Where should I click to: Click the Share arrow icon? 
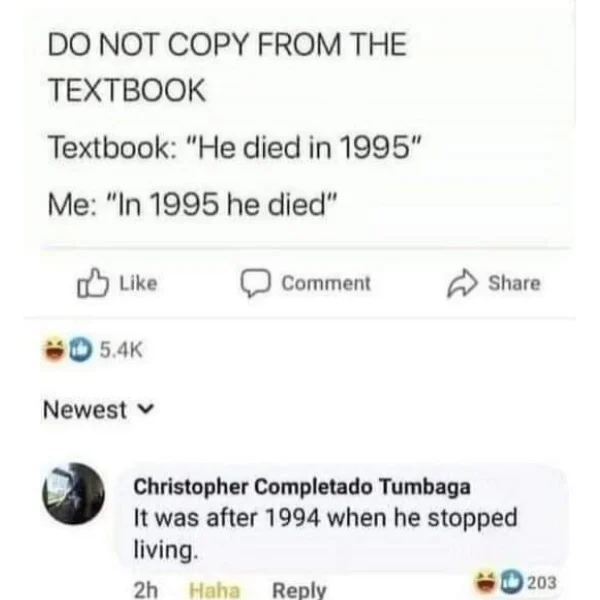tap(462, 283)
